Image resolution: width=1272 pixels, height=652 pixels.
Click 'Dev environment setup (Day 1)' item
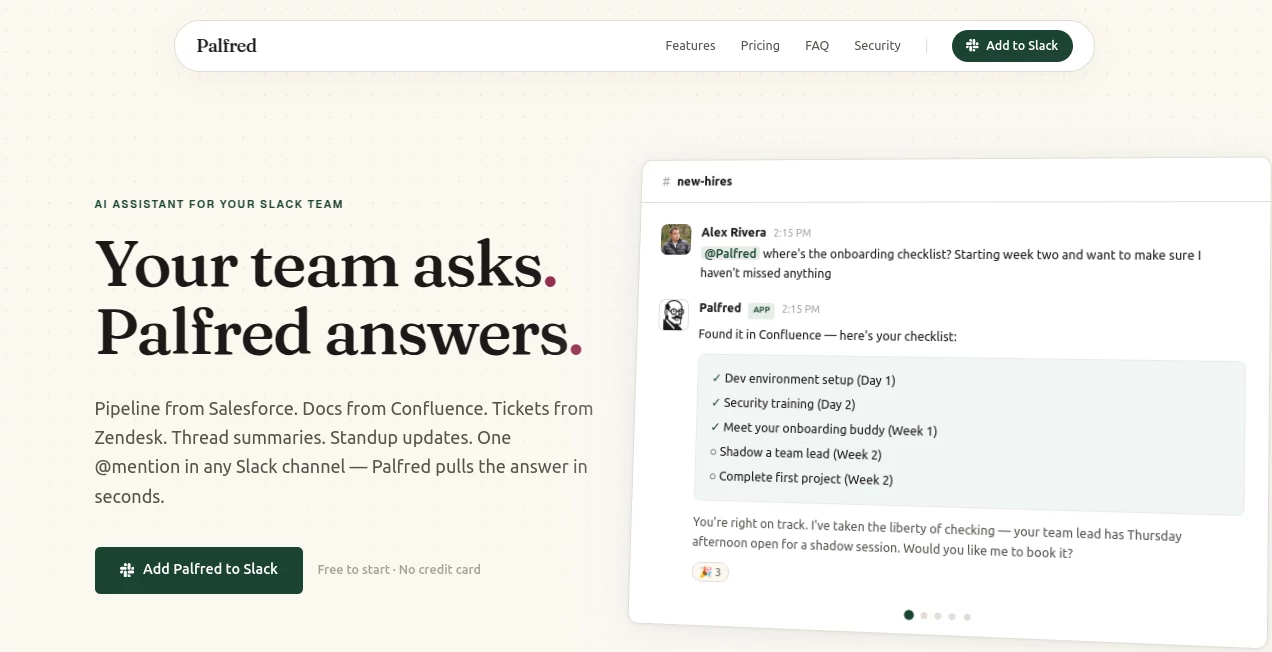[804, 380]
